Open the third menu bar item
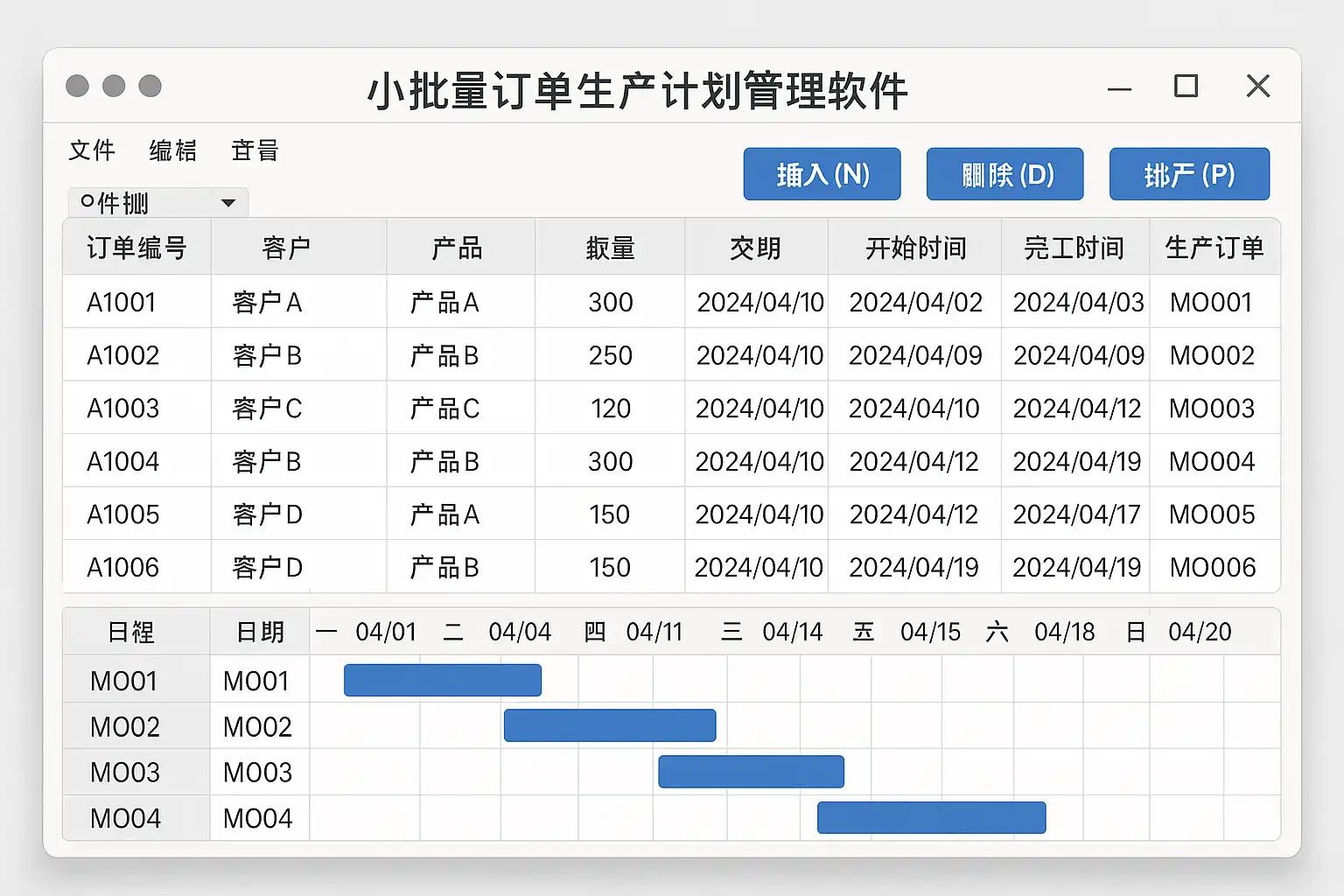Screen dimensions: 1344x896 coord(255,150)
